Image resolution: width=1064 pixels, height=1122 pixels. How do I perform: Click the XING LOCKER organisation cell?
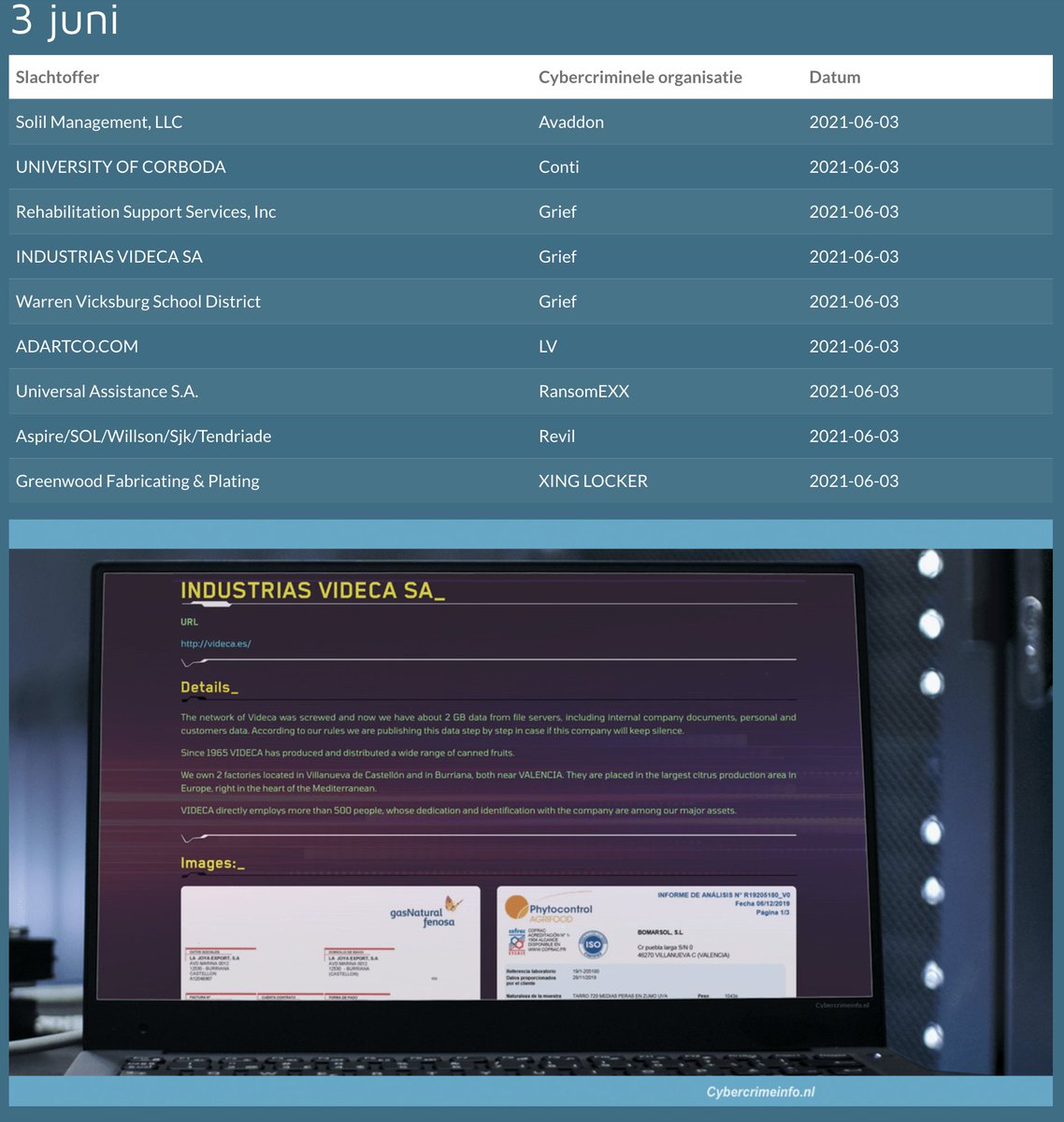point(593,482)
